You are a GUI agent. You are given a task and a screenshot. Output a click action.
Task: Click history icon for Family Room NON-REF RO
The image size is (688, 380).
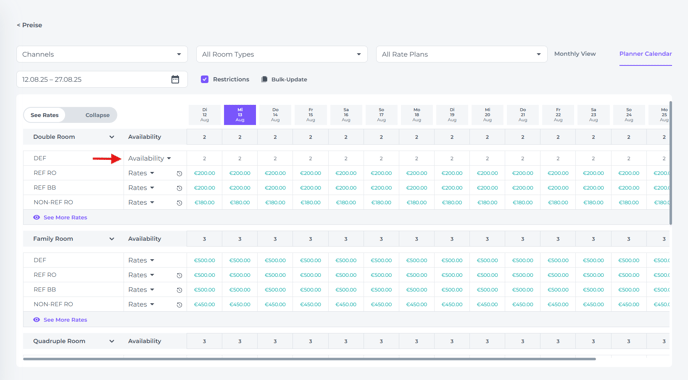[x=179, y=305]
